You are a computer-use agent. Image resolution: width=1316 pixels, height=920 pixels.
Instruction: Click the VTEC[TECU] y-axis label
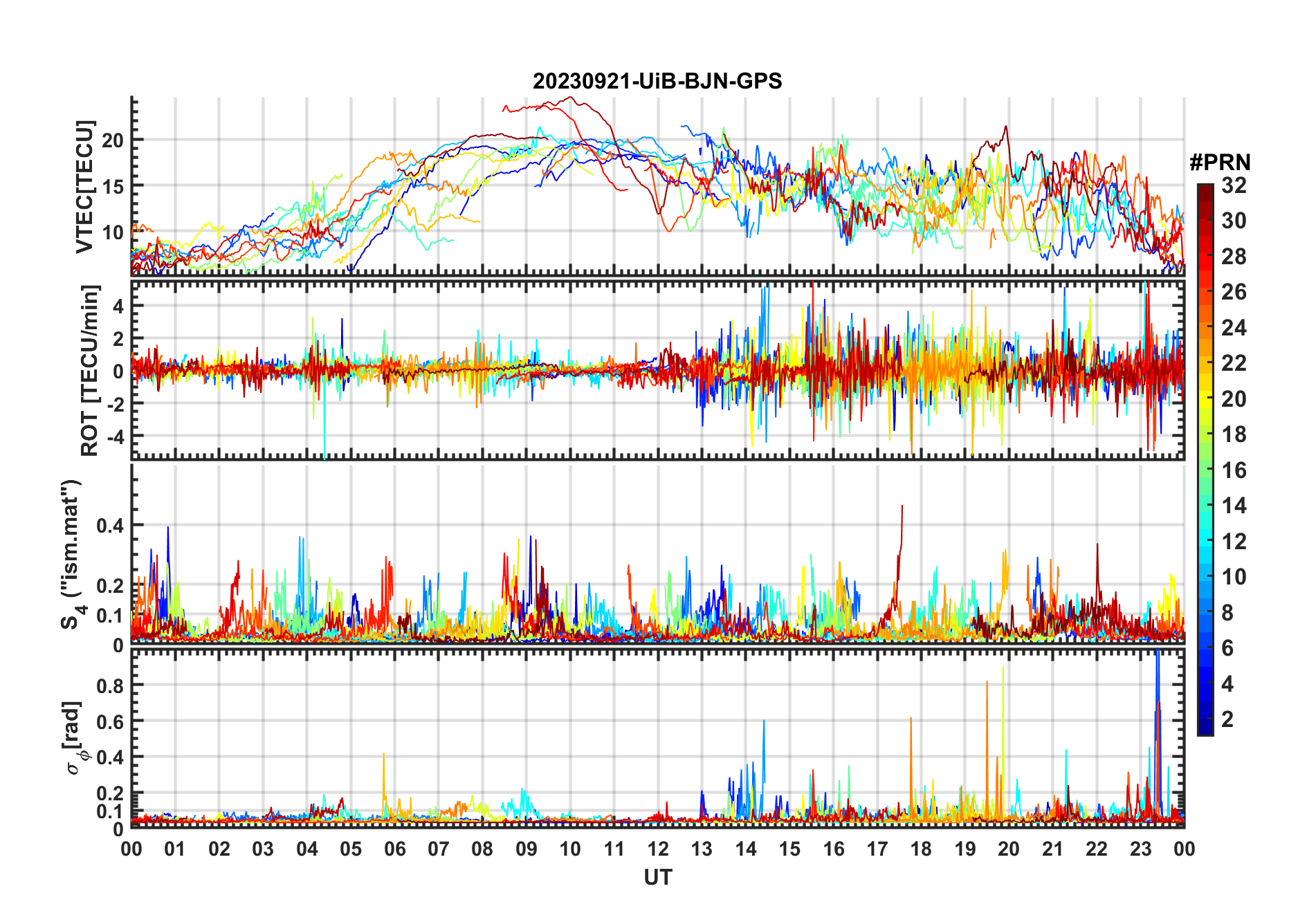(x=84, y=187)
